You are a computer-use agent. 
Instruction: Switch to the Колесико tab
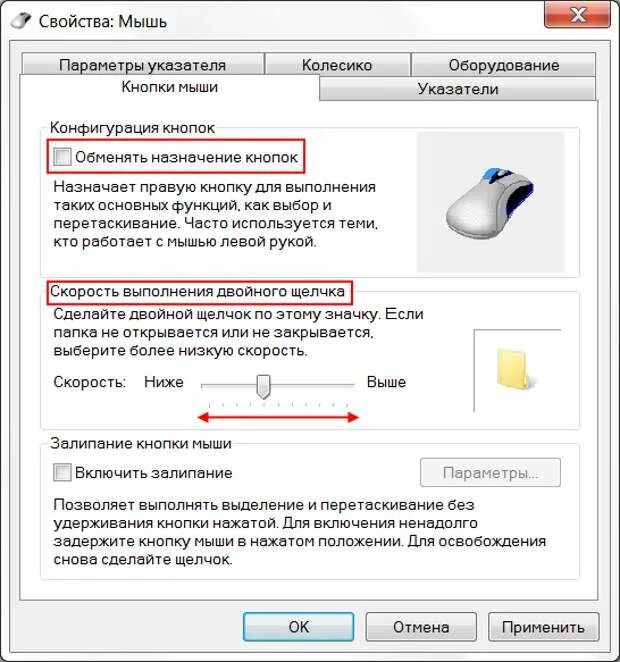(337, 65)
